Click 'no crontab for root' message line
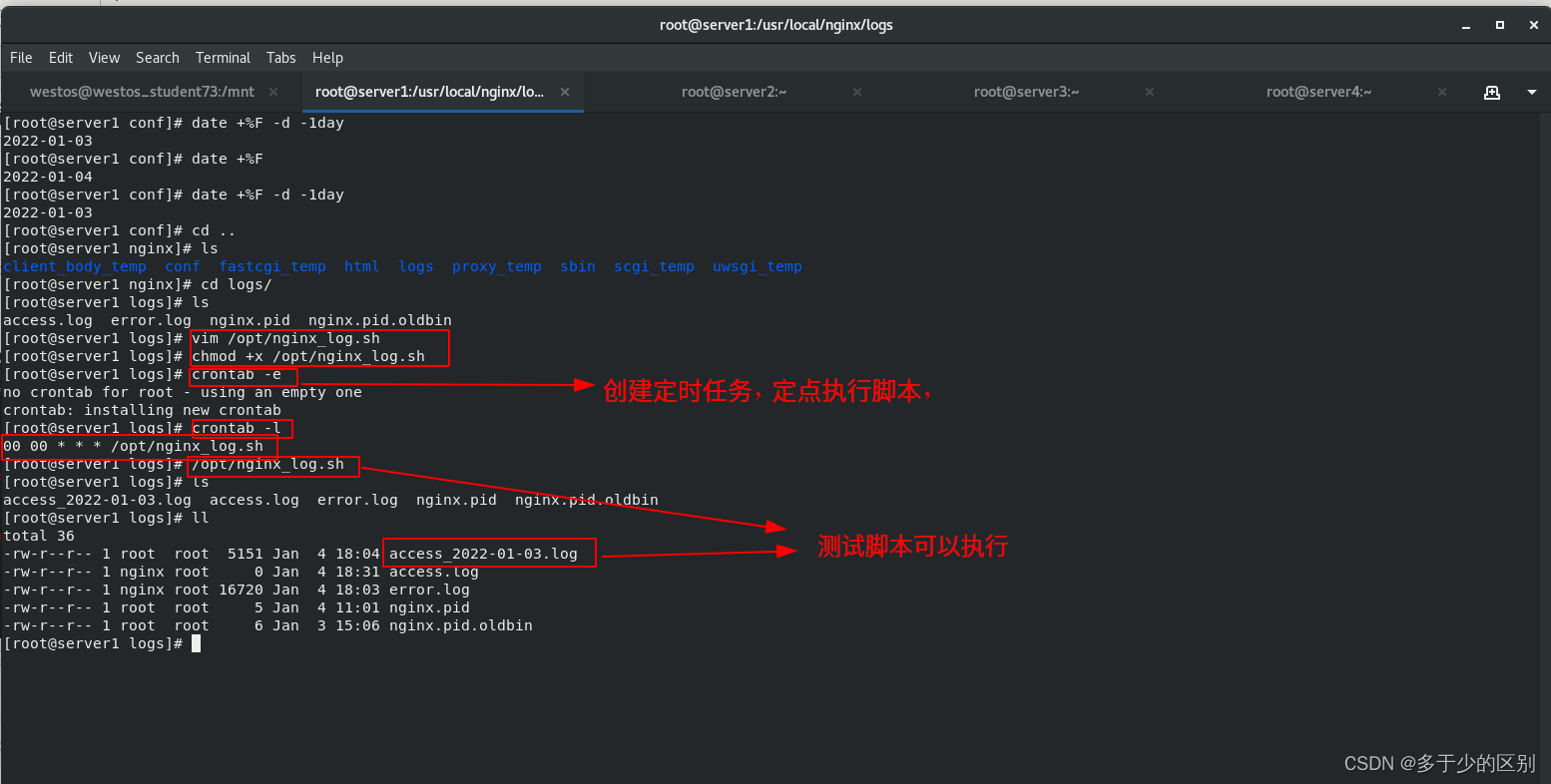This screenshot has height=784, width=1551. coord(183,392)
